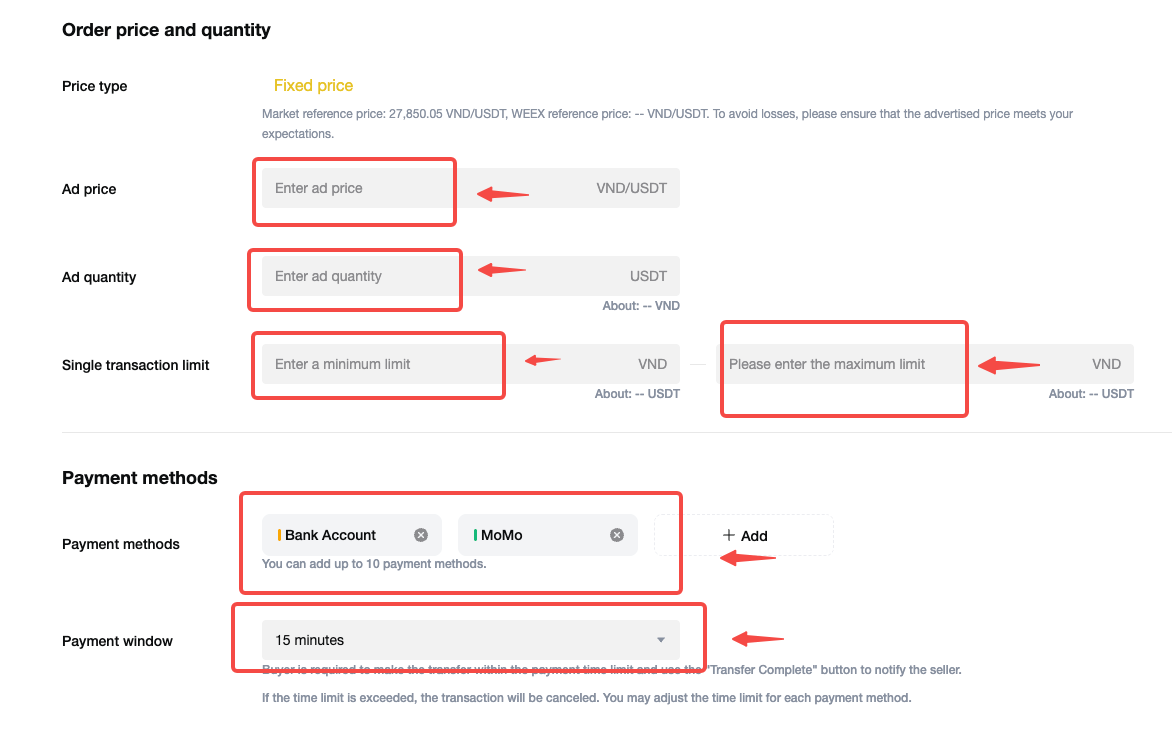This screenshot has height=735, width=1172.
Task: Click the green marker on MoMo
Action: tap(475, 535)
